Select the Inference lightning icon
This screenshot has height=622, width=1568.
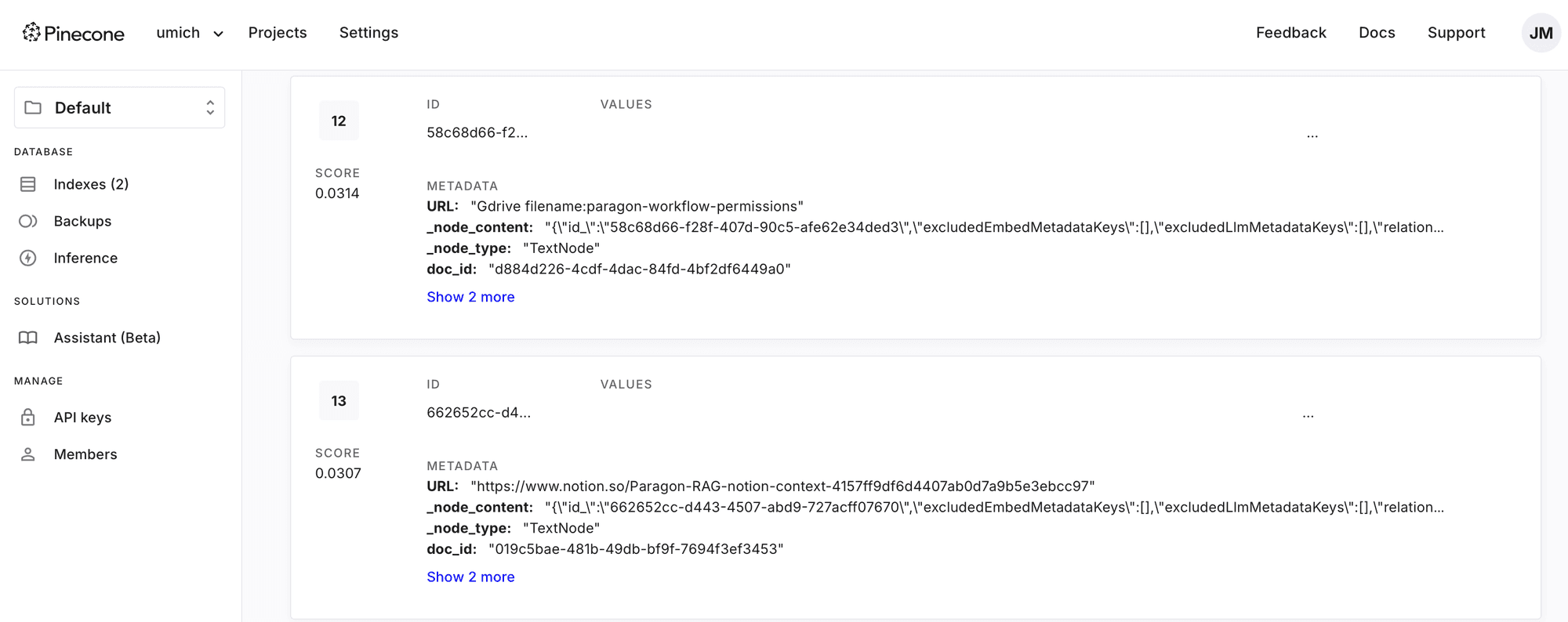click(x=28, y=258)
